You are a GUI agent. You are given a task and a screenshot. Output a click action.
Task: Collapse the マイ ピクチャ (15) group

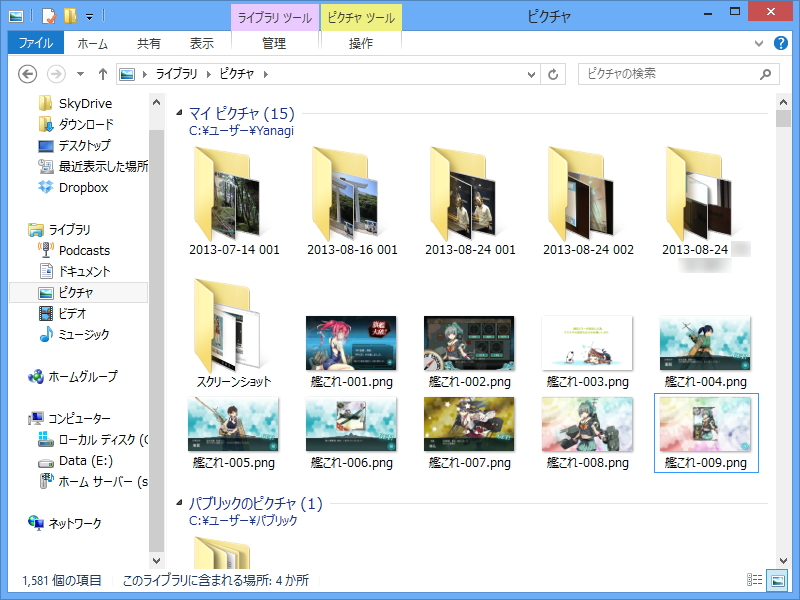coord(180,112)
